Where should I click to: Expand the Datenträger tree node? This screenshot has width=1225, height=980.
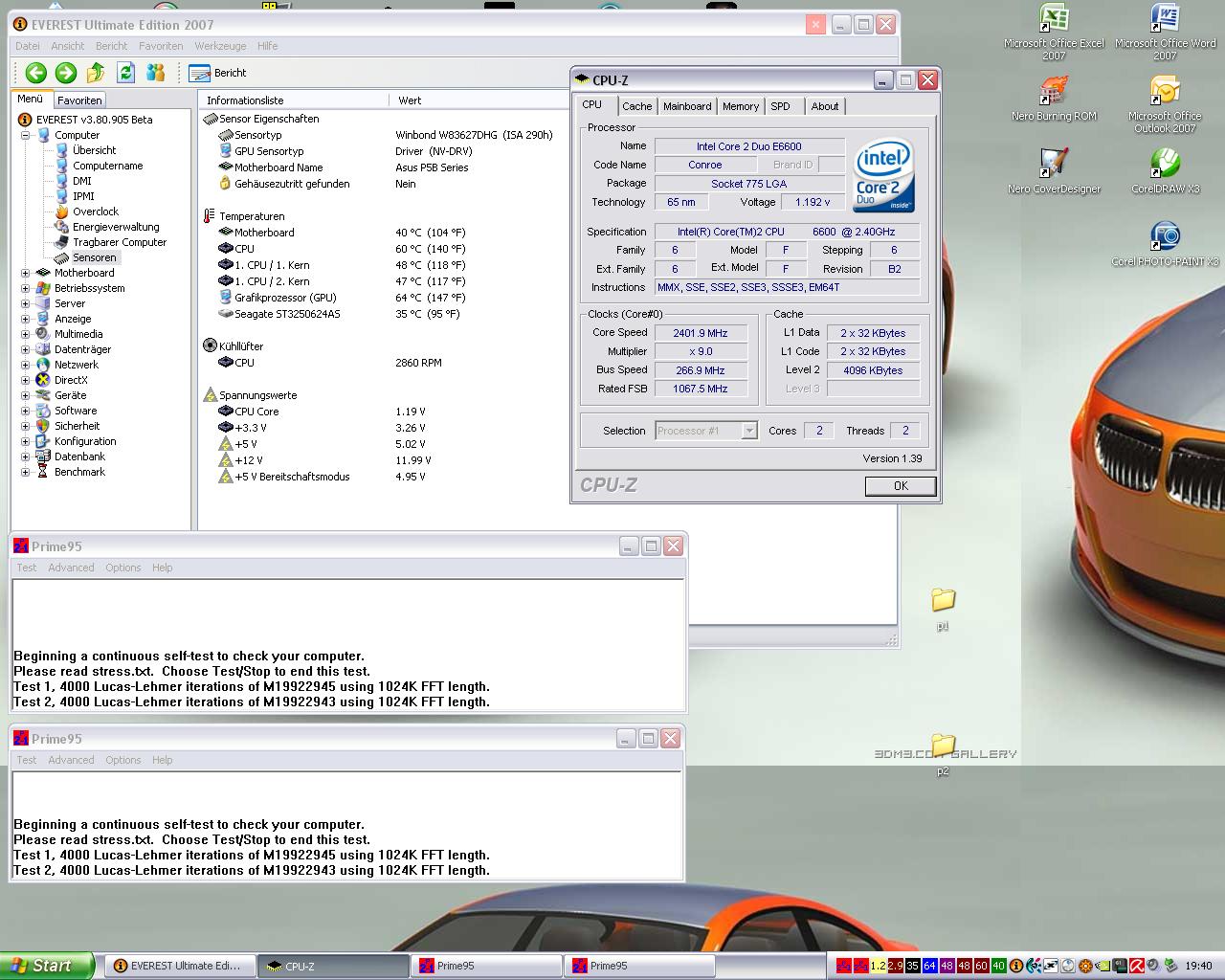point(25,349)
